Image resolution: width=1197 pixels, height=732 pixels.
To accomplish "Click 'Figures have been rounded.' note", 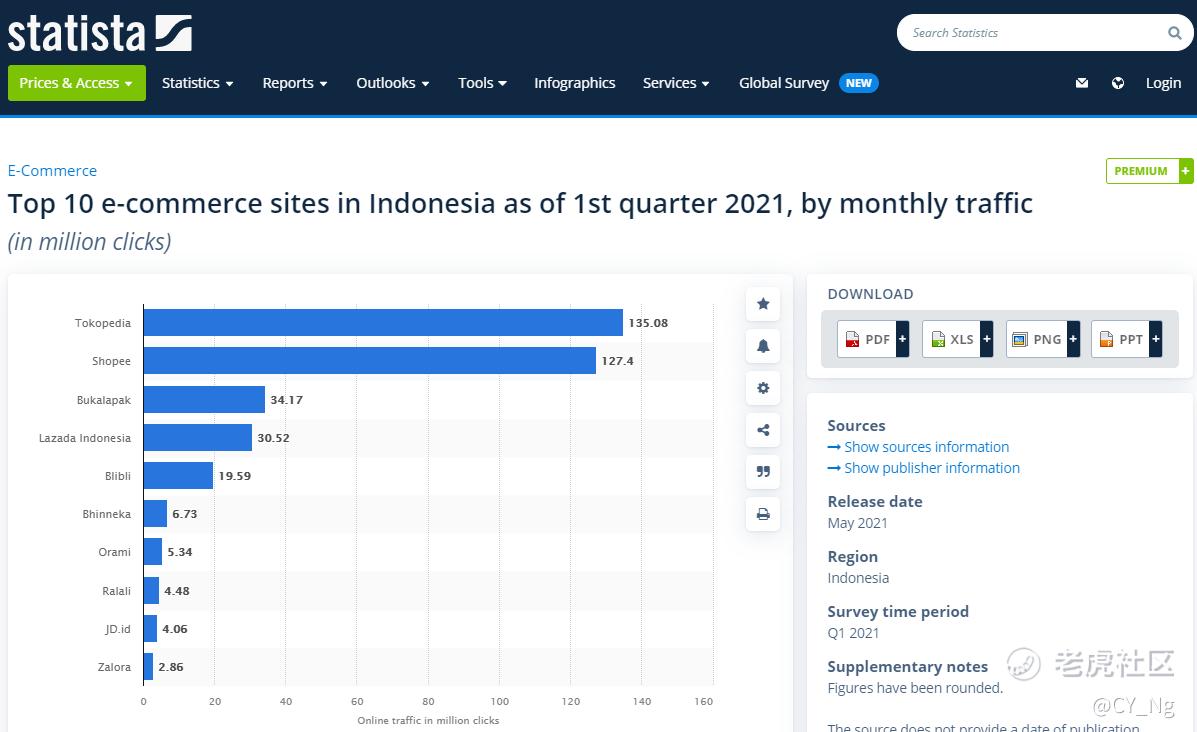I will coord(915,688).
